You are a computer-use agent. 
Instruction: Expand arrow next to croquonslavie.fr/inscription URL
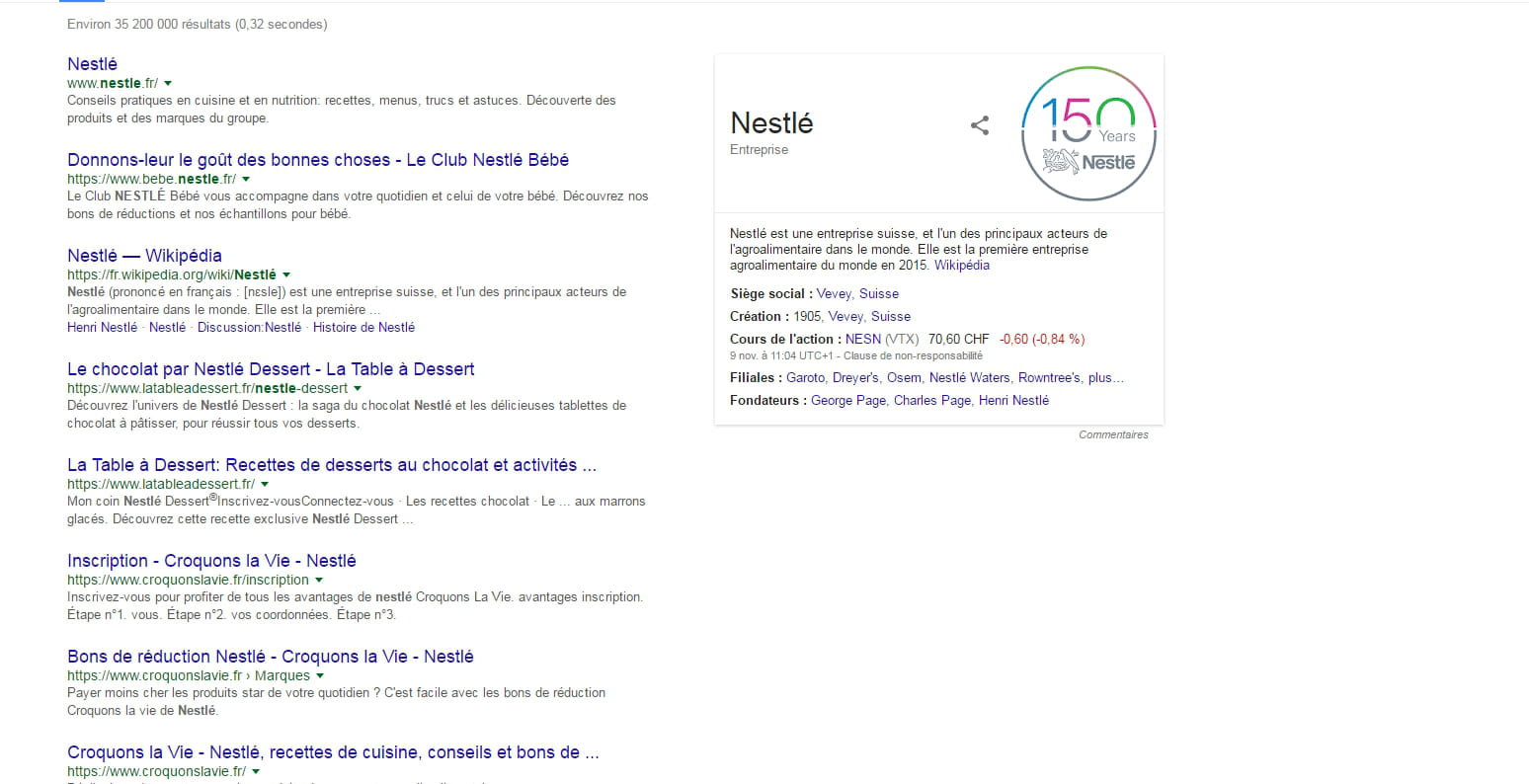pyautogui.click(x=319, y=581)
